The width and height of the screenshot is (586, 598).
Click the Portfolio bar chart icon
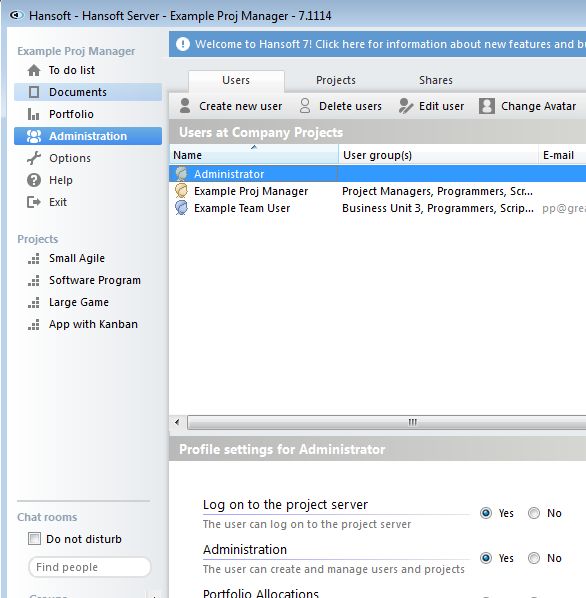pyautogui.click(x=34, y=114)
